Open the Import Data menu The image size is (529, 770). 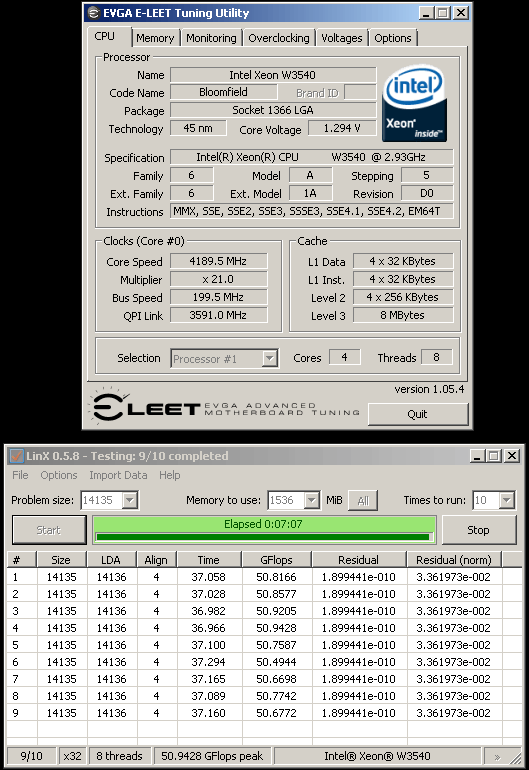[118, 475]
